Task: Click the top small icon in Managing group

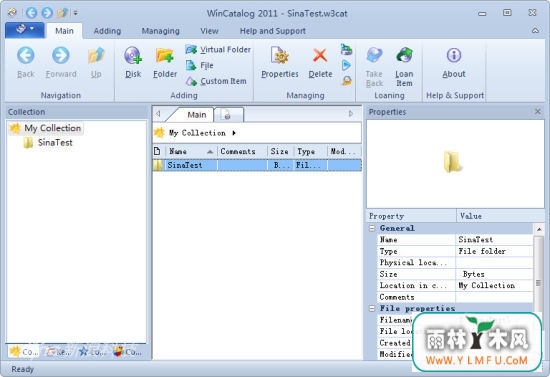Action: (x=346, y=50)
